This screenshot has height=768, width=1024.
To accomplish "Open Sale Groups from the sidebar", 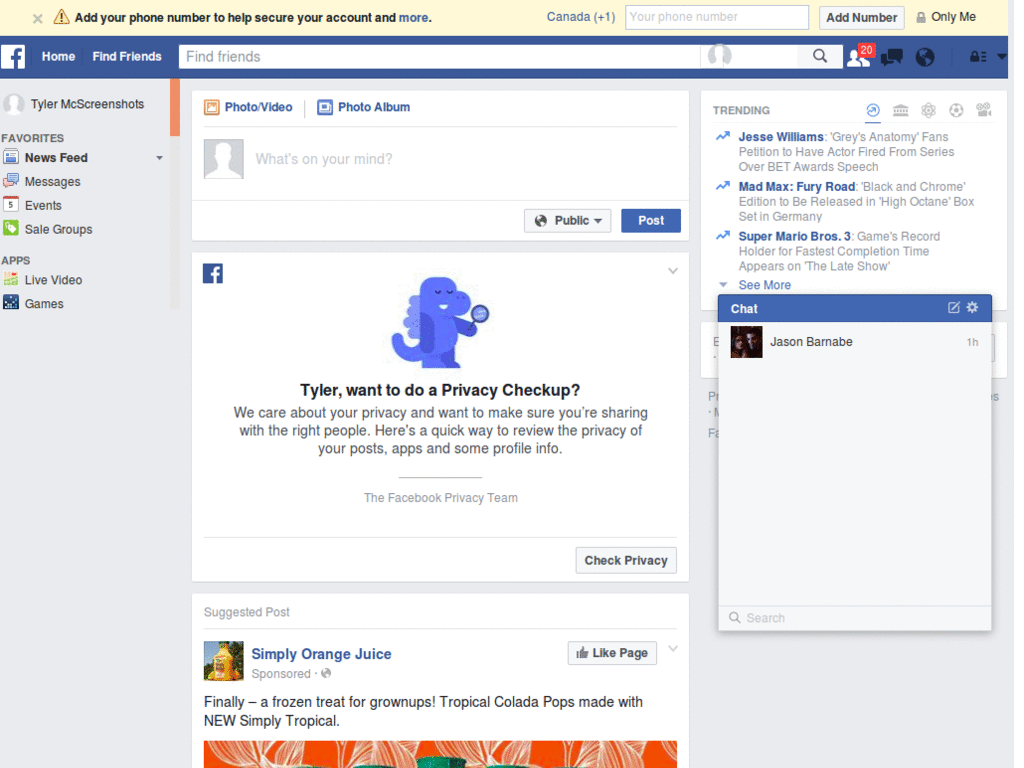I will pos(58,229).
